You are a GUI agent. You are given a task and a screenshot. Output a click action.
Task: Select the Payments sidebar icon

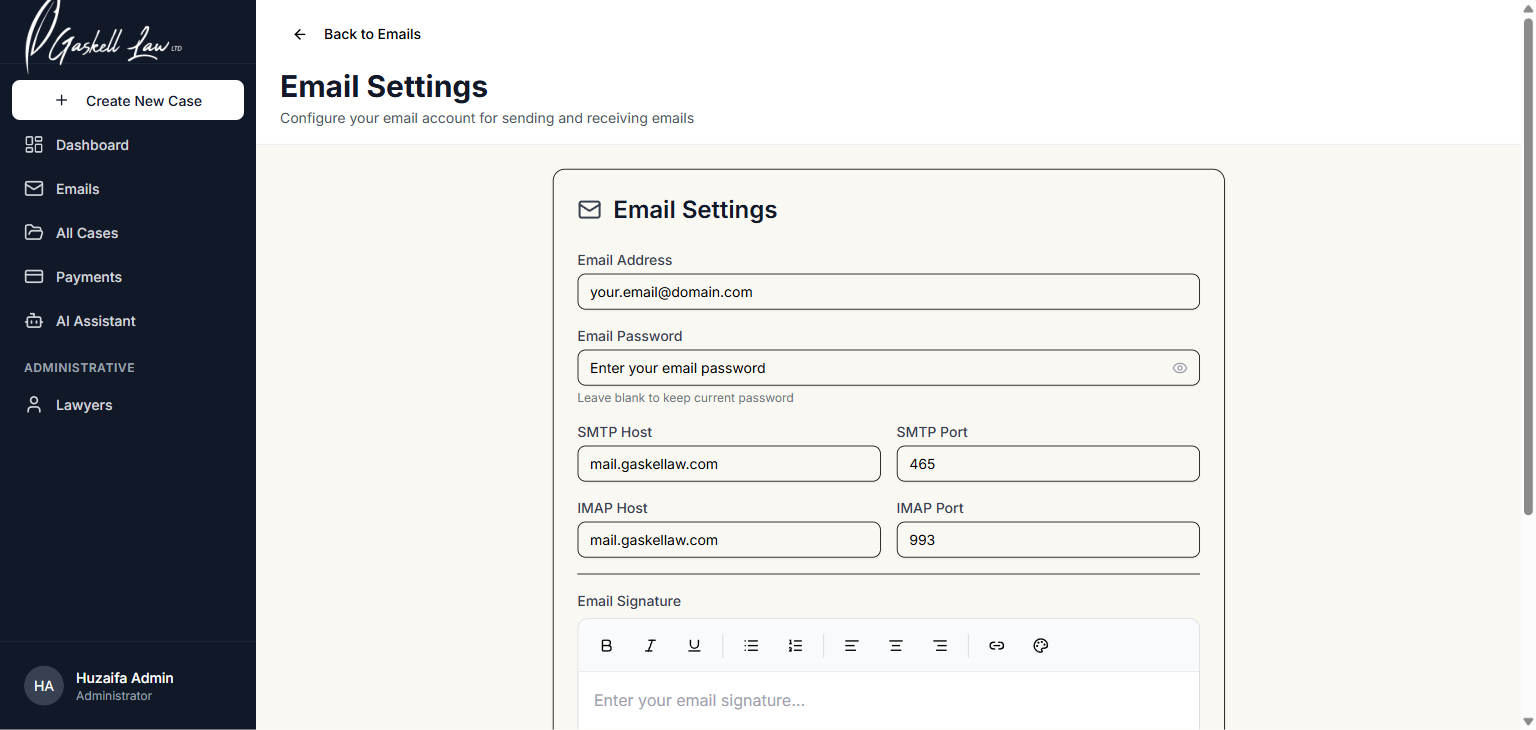33,276
